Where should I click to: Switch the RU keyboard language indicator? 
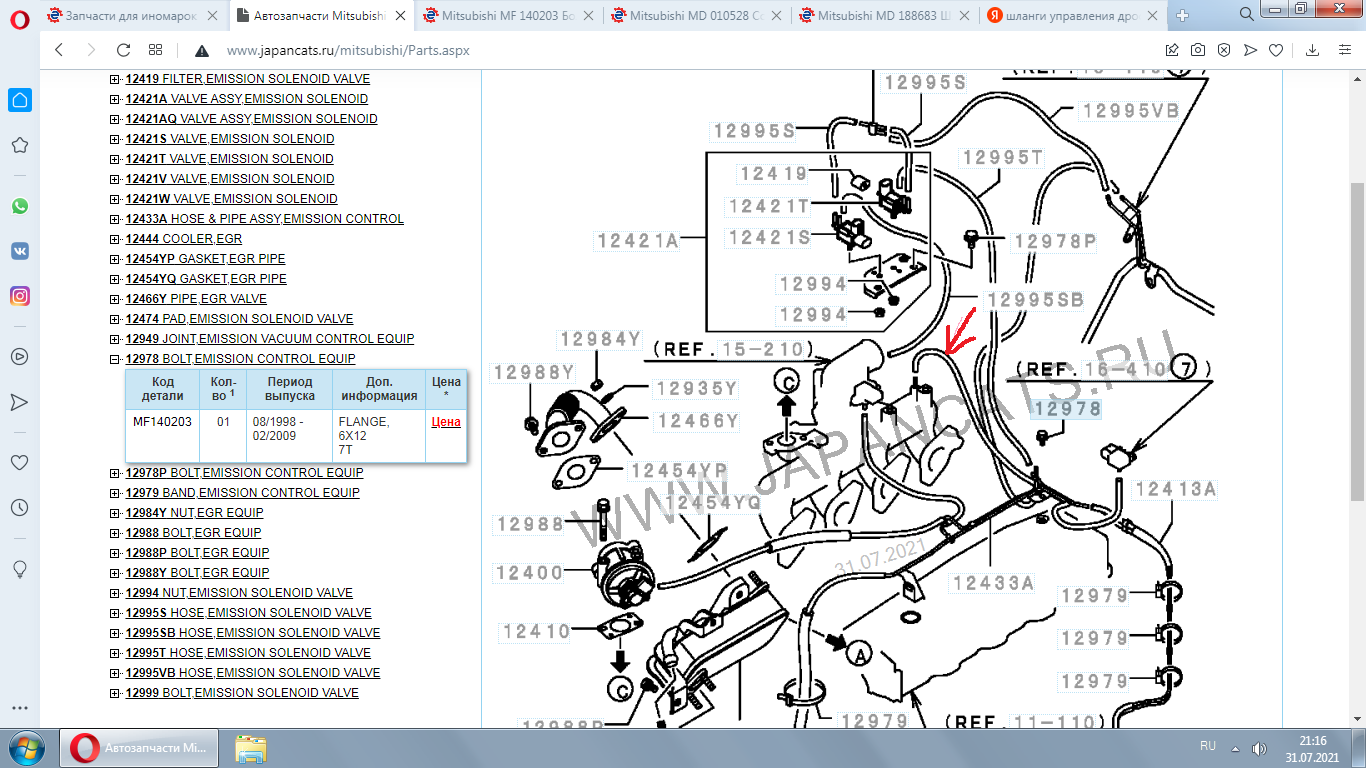1208,746
